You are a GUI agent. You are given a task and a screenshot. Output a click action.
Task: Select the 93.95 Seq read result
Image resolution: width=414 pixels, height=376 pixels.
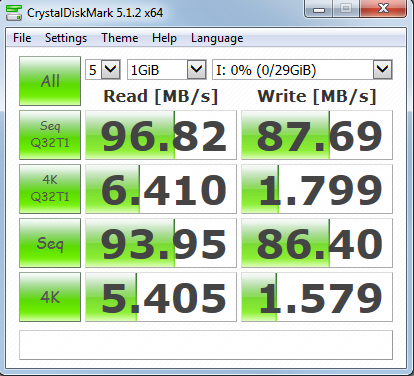tap(161, 243)
